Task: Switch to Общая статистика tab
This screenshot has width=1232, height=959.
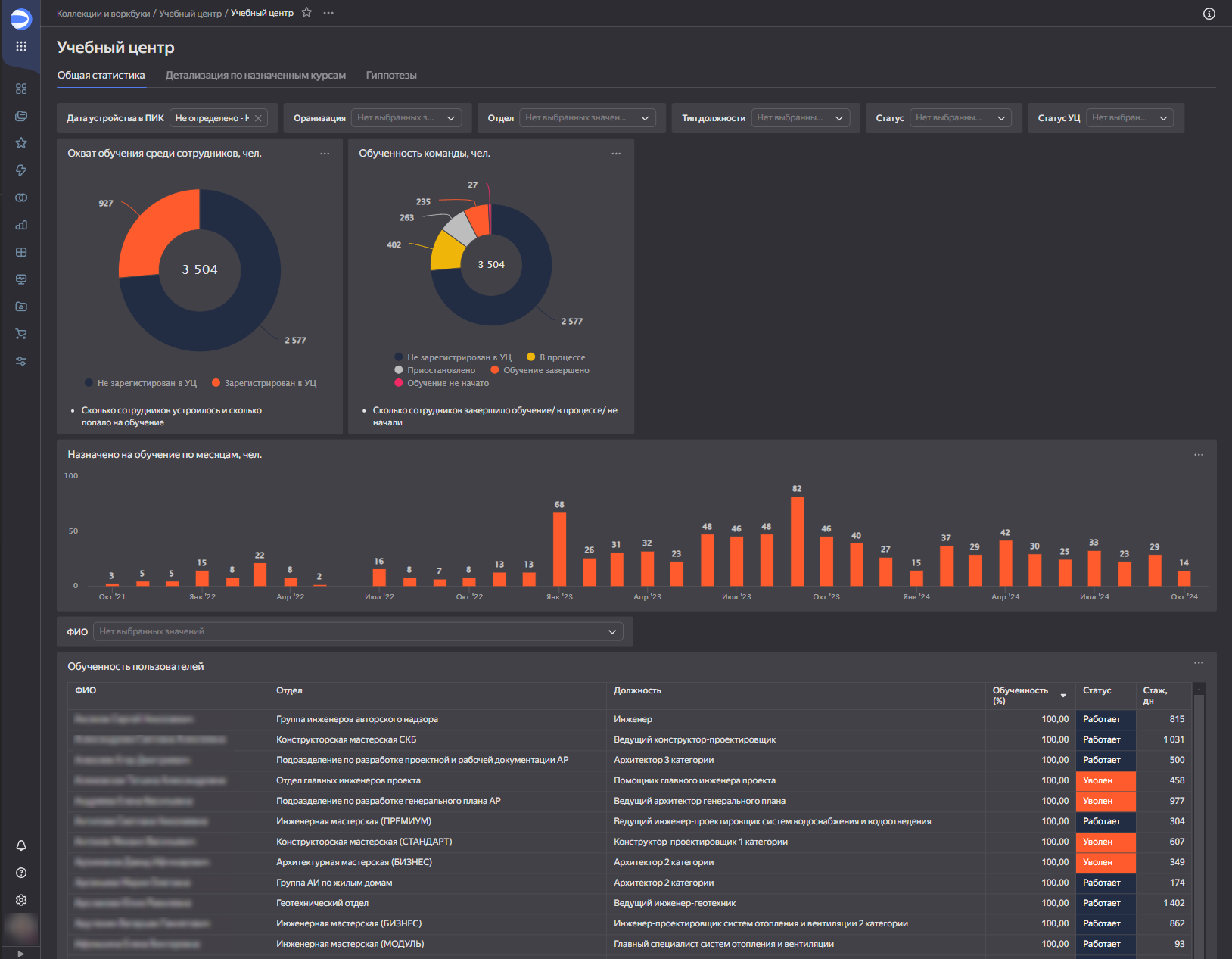Action: click(101, 75)
